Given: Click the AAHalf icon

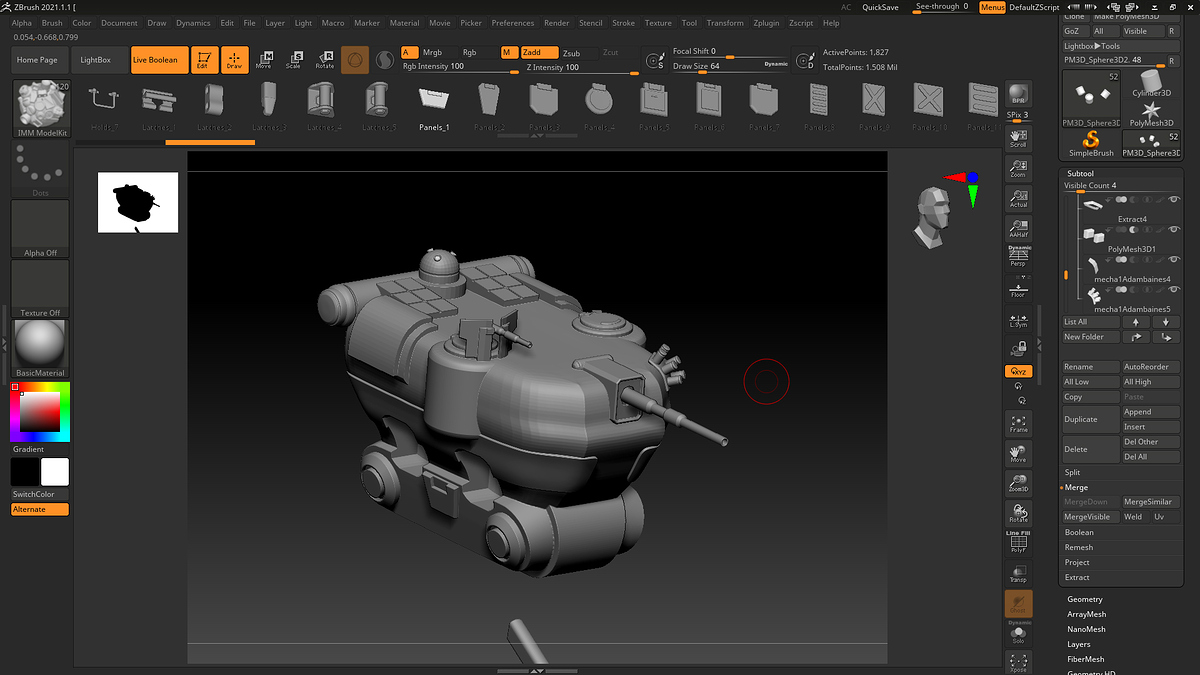Looking at the screenshot, I should point(1018,228).
